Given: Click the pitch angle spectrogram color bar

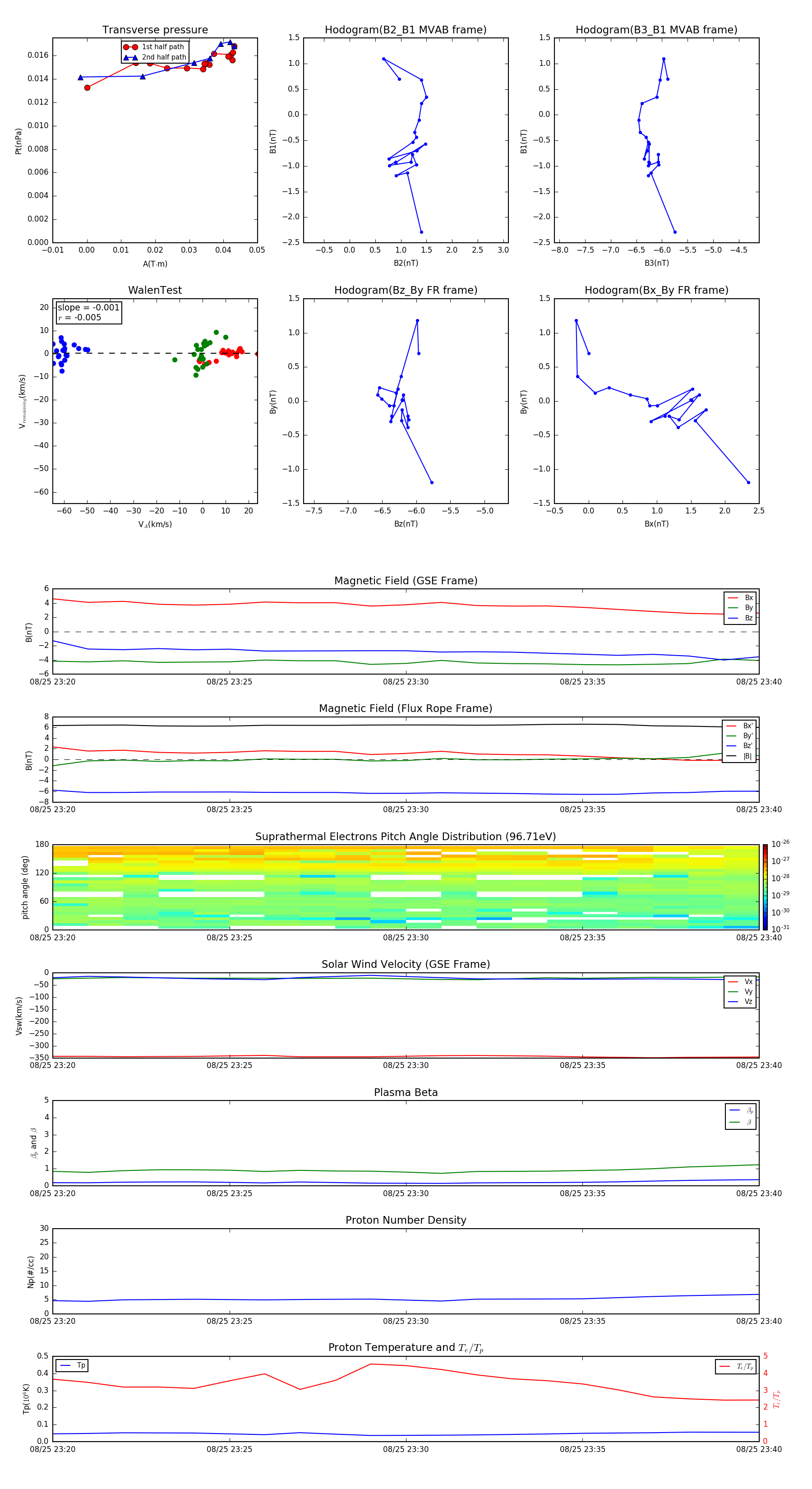Looking at the screenshot, I should pyautogui.click(x=765, y=887).
